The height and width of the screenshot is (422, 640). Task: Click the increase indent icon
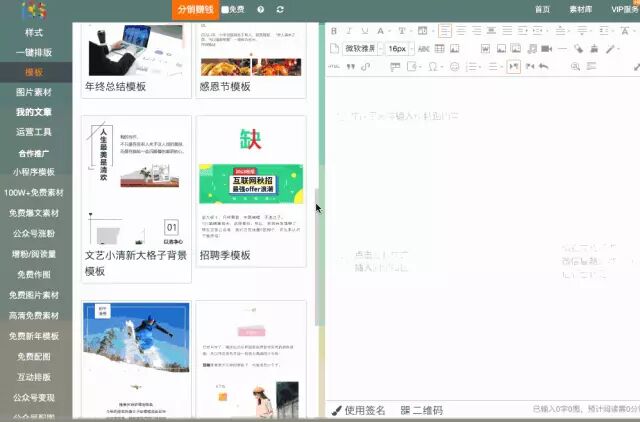click(524, 31)
